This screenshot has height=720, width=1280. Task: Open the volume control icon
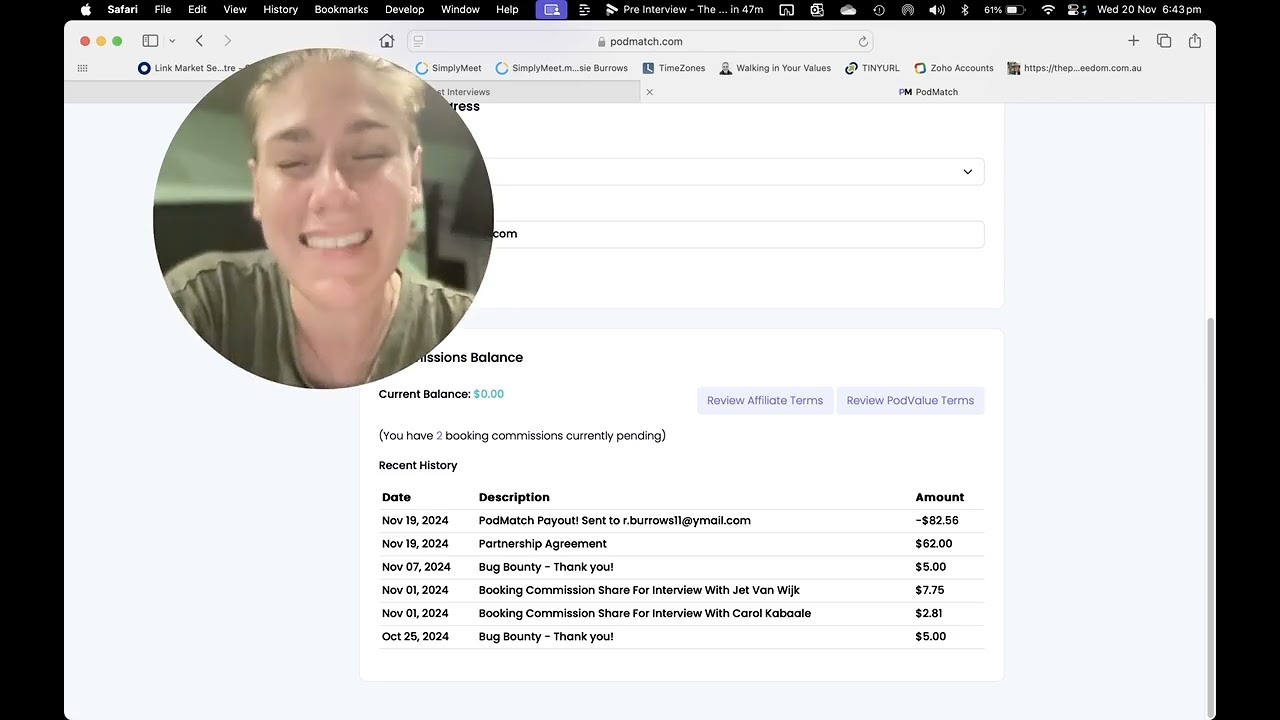[937, 10]
